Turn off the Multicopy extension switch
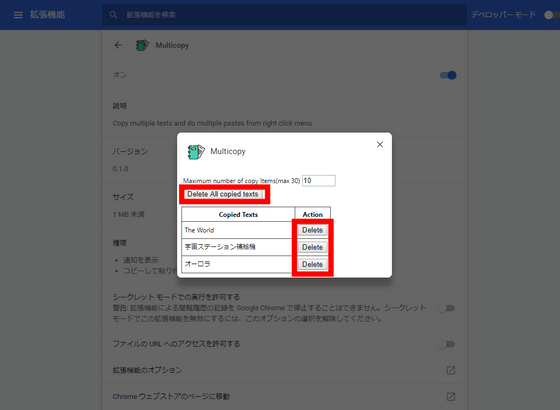The width and height of the screenshot is (560, 410). tap(448, 75)
